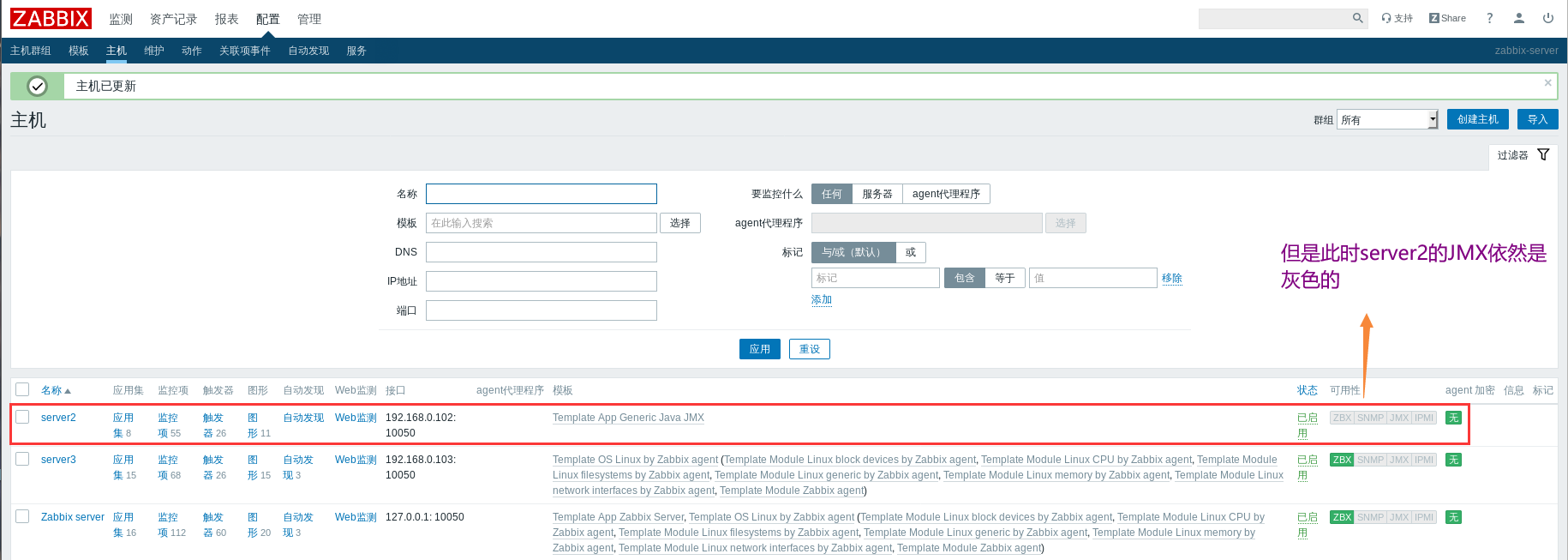Select agent代理程序 monitoring option
Viewport: 1568px width, 560px height.
pos(946,194)
